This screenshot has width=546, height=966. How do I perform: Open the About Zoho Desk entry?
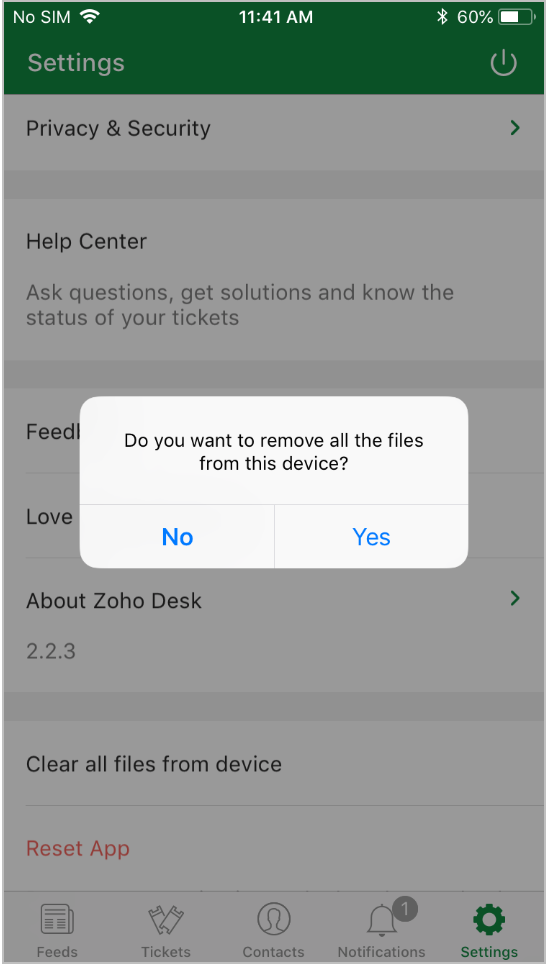point(274,624)
